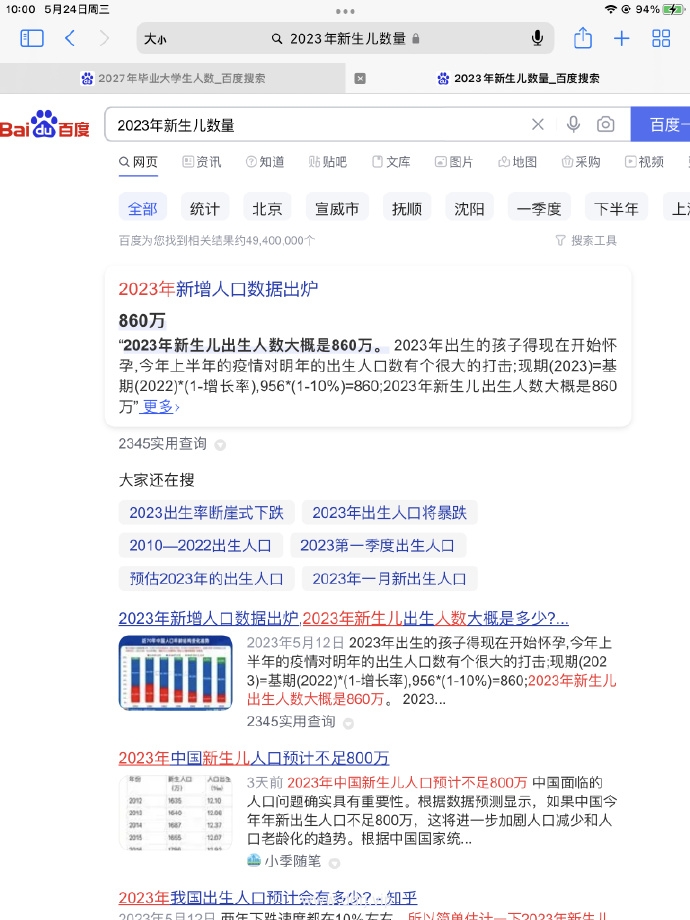Show the tab overview grid
This screenshot has width=690, height=920.
pos(661,39)
